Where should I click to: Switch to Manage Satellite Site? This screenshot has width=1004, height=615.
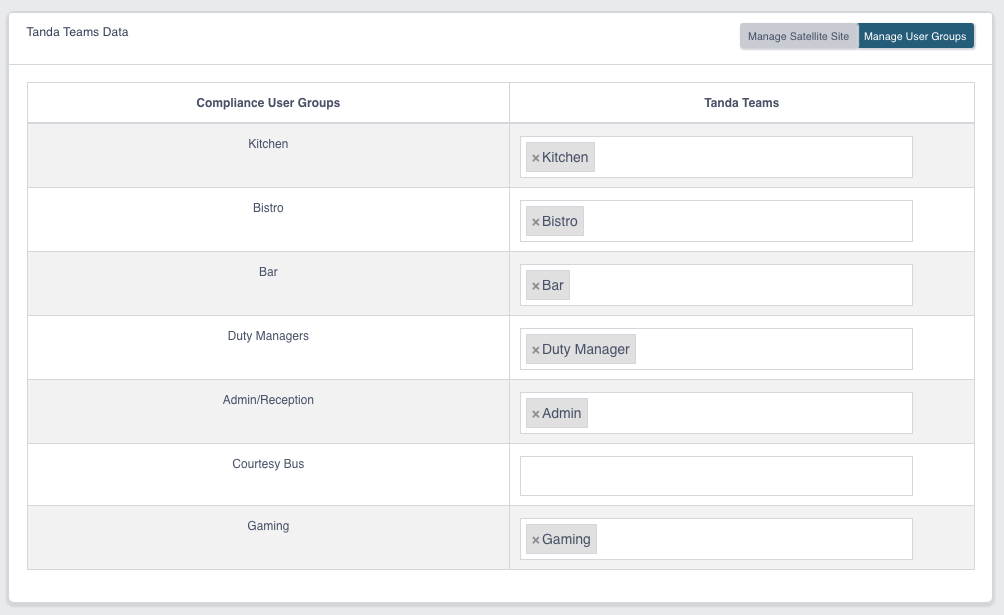click(799, 37)
